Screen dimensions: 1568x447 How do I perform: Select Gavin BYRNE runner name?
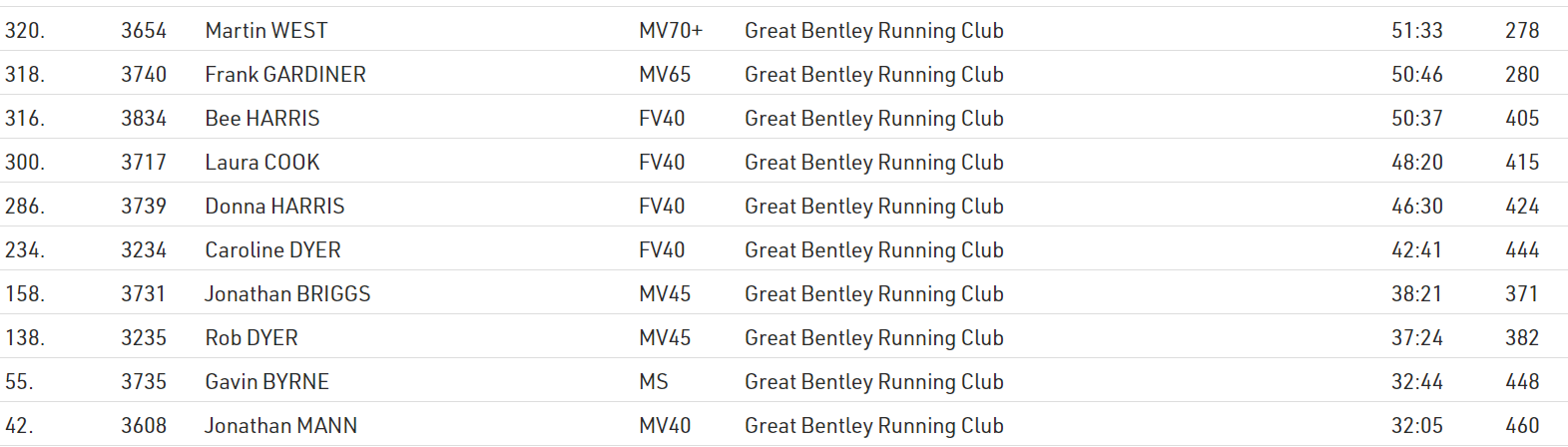(266, 382)
